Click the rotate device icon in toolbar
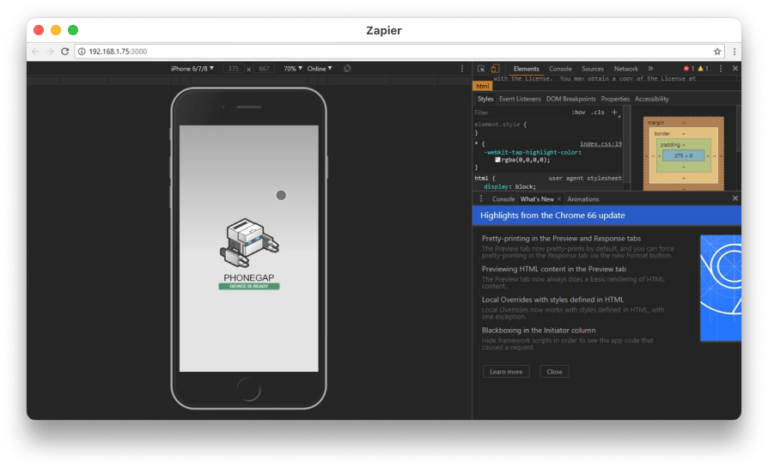Image resolution: width=768 pixels, height=468 pixels. pos(347,69)
